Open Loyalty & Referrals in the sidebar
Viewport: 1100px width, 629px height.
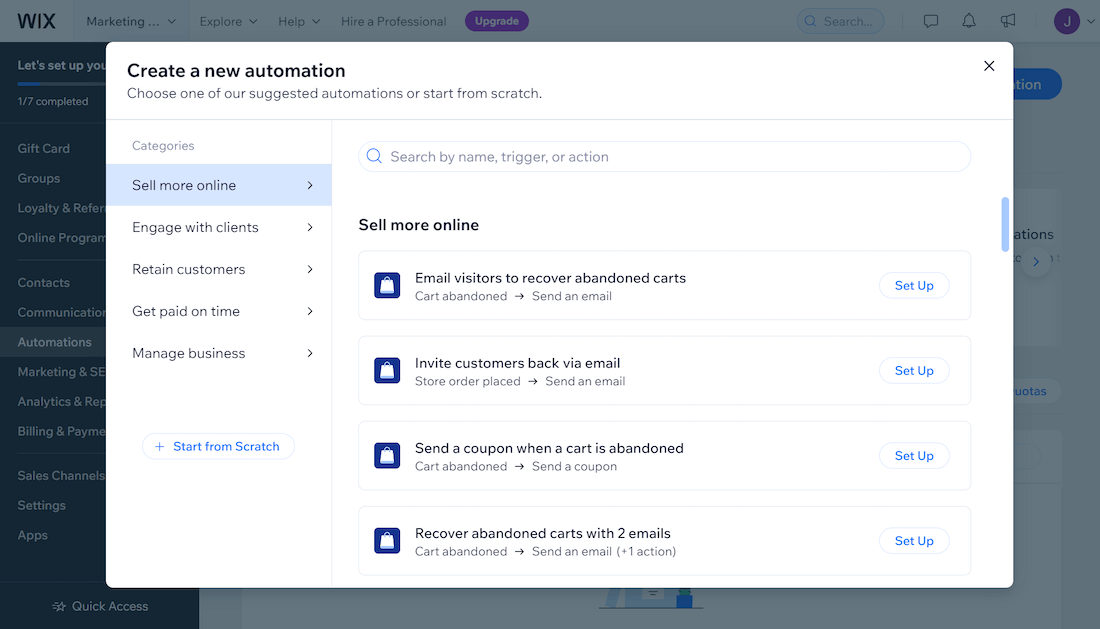click(61, 208)
